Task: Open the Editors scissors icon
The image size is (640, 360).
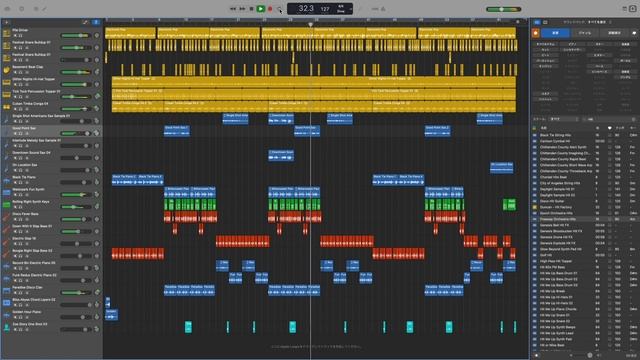Action: coord(44,9)
